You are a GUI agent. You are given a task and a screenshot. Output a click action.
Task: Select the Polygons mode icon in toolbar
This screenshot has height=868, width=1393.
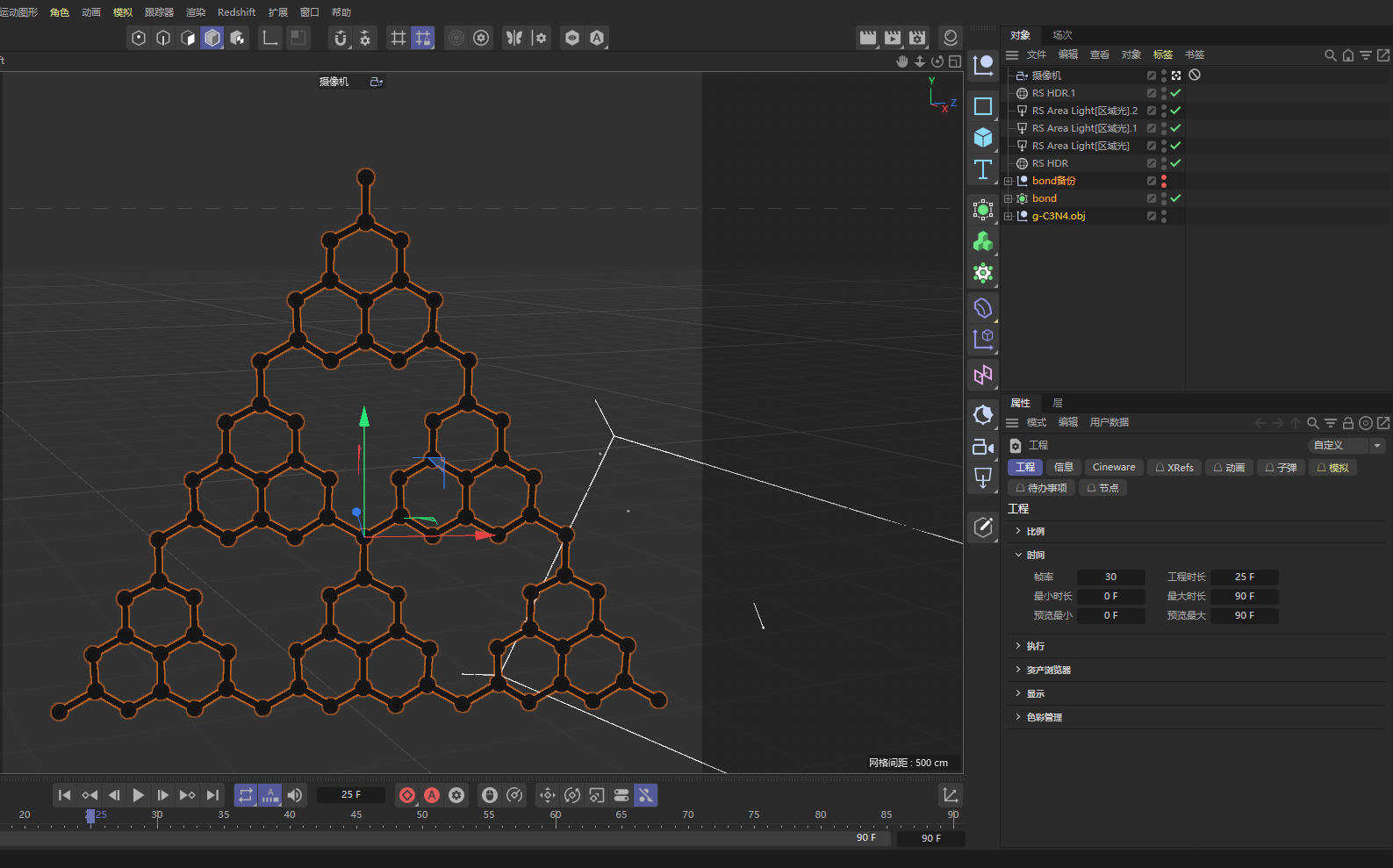pos(188,38)
